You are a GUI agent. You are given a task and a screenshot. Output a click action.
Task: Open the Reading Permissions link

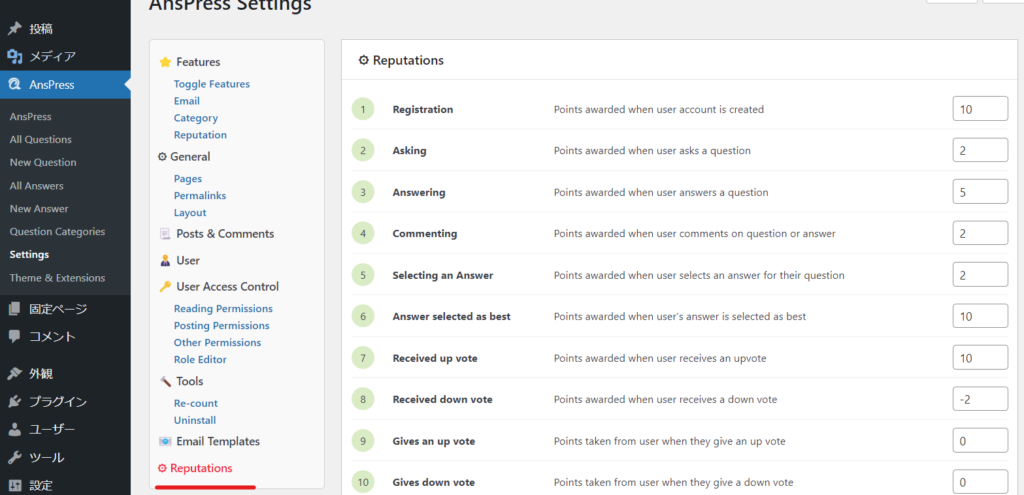pyautogui.click(x=223, y=309)
